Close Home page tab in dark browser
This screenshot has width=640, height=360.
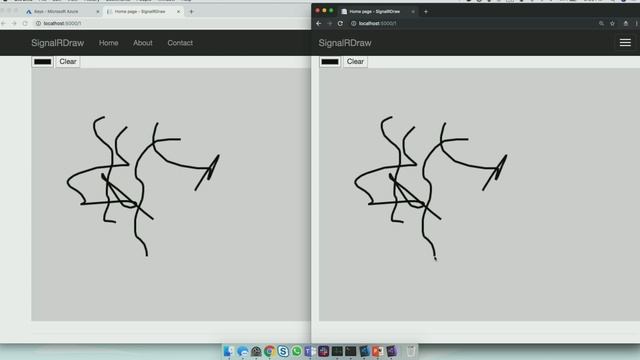(x=413, y=12)
